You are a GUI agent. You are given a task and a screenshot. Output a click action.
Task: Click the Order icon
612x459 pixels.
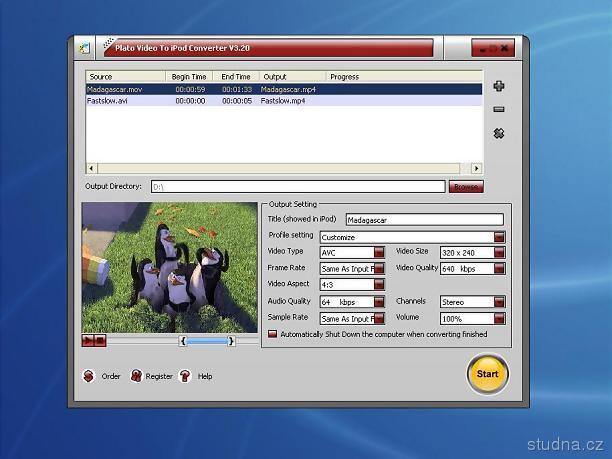88,376
